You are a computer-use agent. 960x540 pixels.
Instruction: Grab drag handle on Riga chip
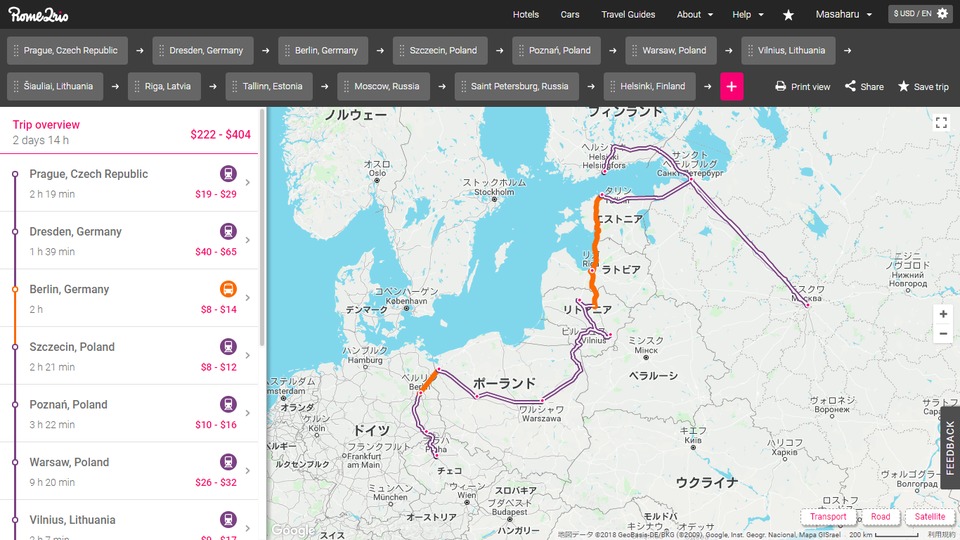(x=137, y=86)
